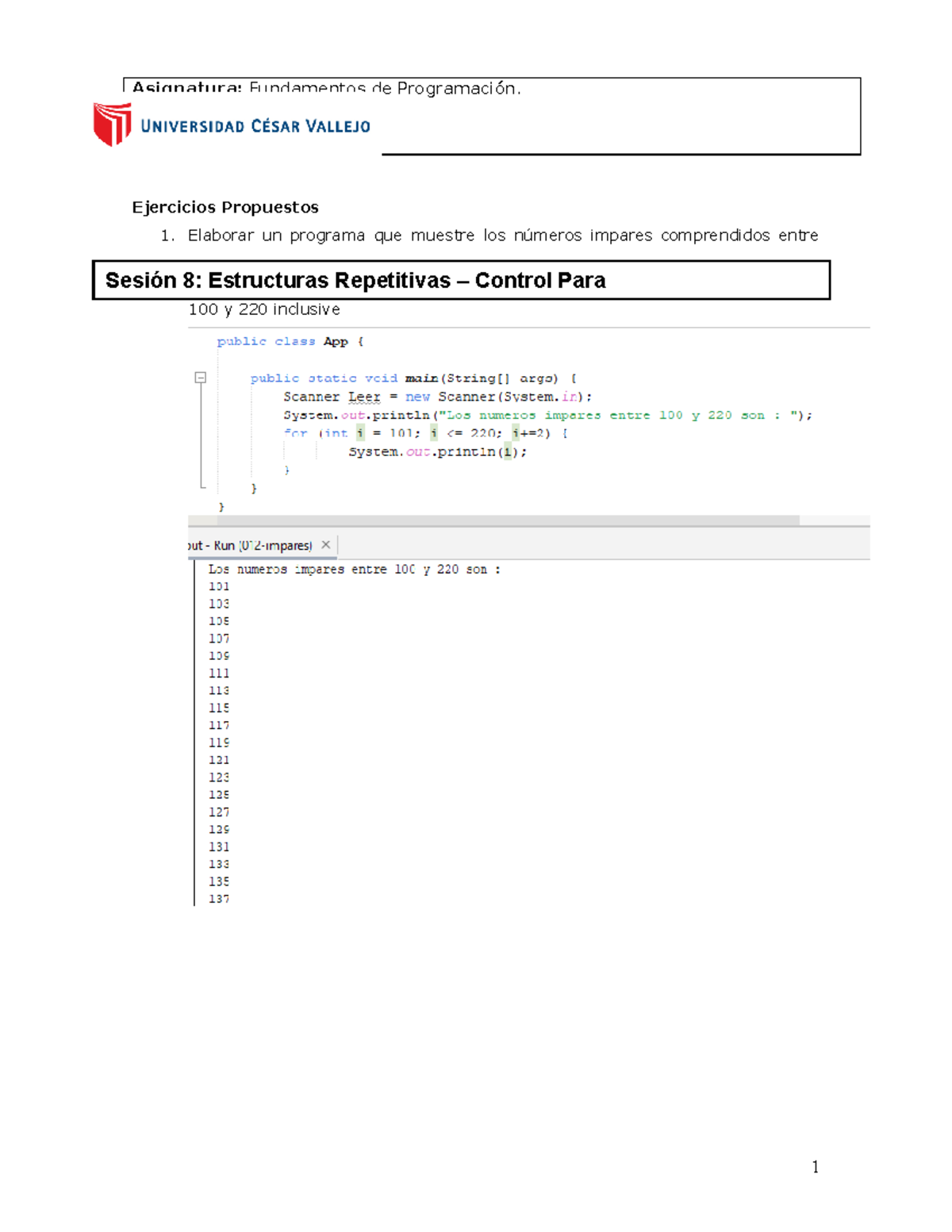
Task: Select the highlighted variable i in the loop
Action: (362, 433)
